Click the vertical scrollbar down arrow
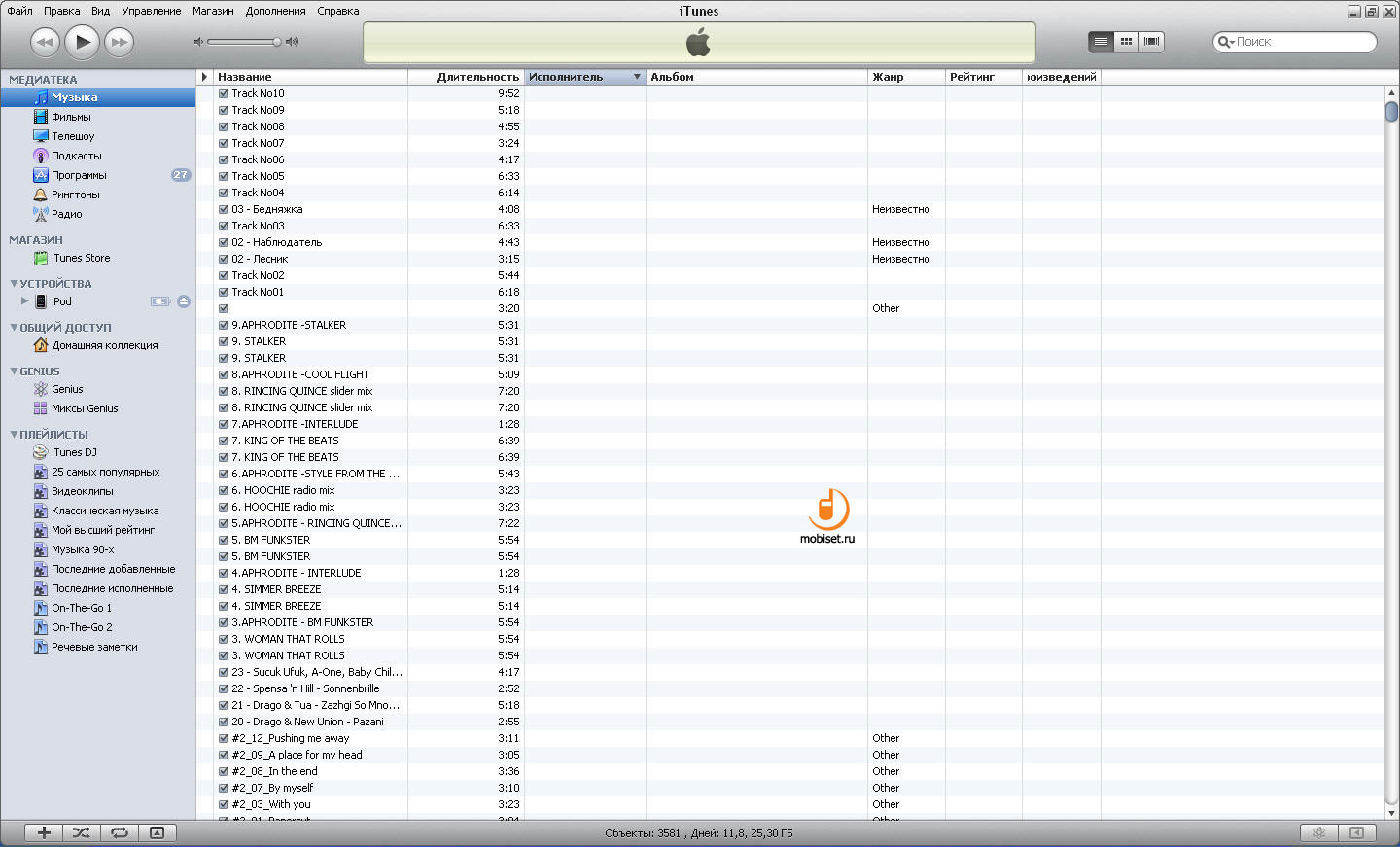Screen dimensions: 1400x847 coord(1391,813)
